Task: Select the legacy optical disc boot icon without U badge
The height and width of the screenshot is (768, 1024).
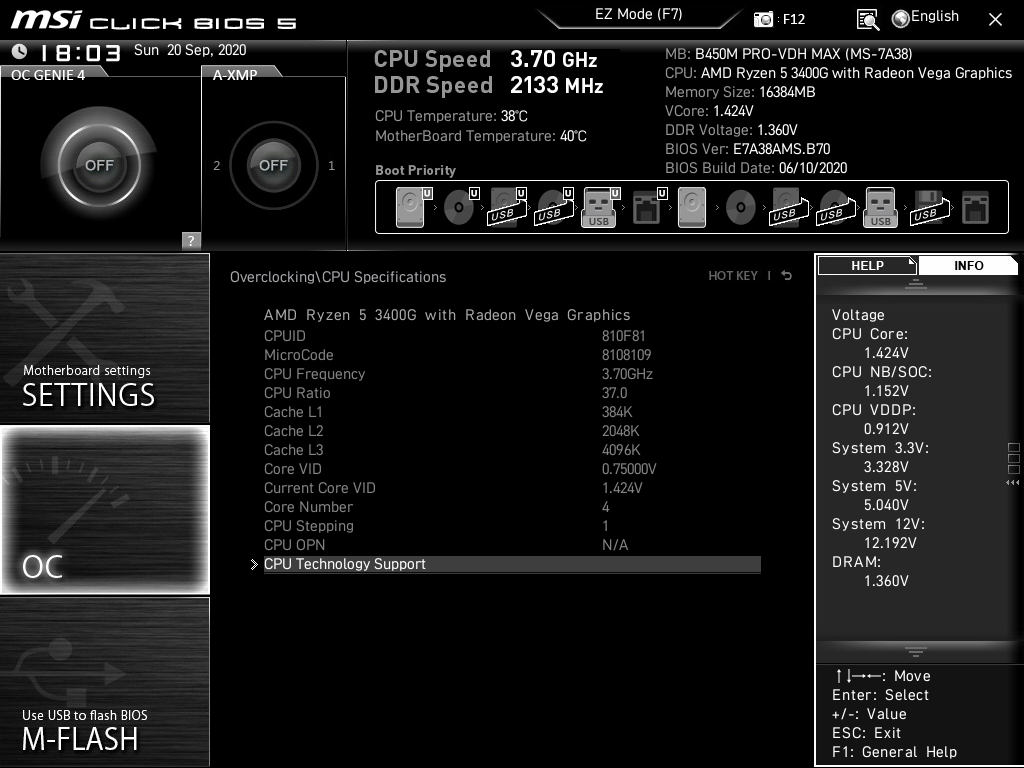Action: 741,207
